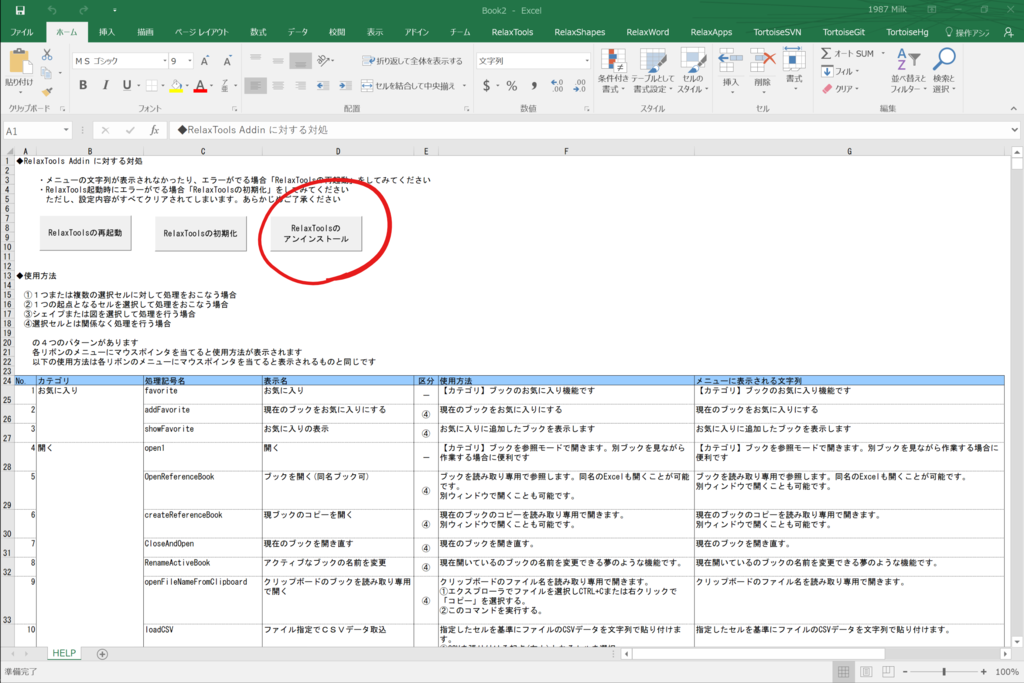Toggle Bold formatting
The image size is (1024, 683).
tap(83, 86)
